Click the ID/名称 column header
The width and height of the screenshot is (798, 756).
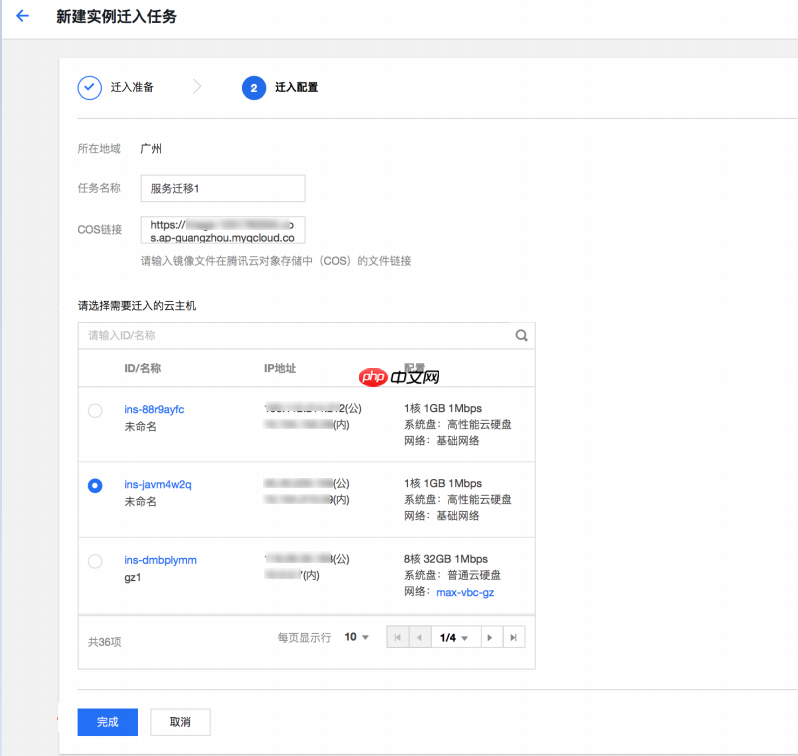click(x=142, y=368)
